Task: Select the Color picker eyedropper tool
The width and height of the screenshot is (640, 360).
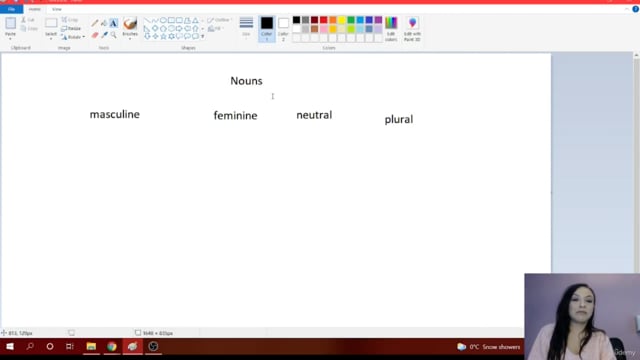Action: pos(104,35)
